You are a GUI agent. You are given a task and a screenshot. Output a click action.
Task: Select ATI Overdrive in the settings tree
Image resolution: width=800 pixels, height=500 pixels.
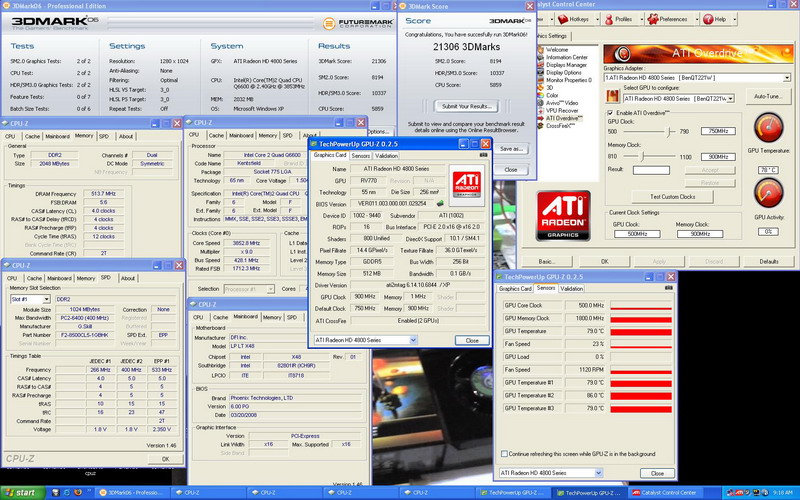(x=563, y=118)
